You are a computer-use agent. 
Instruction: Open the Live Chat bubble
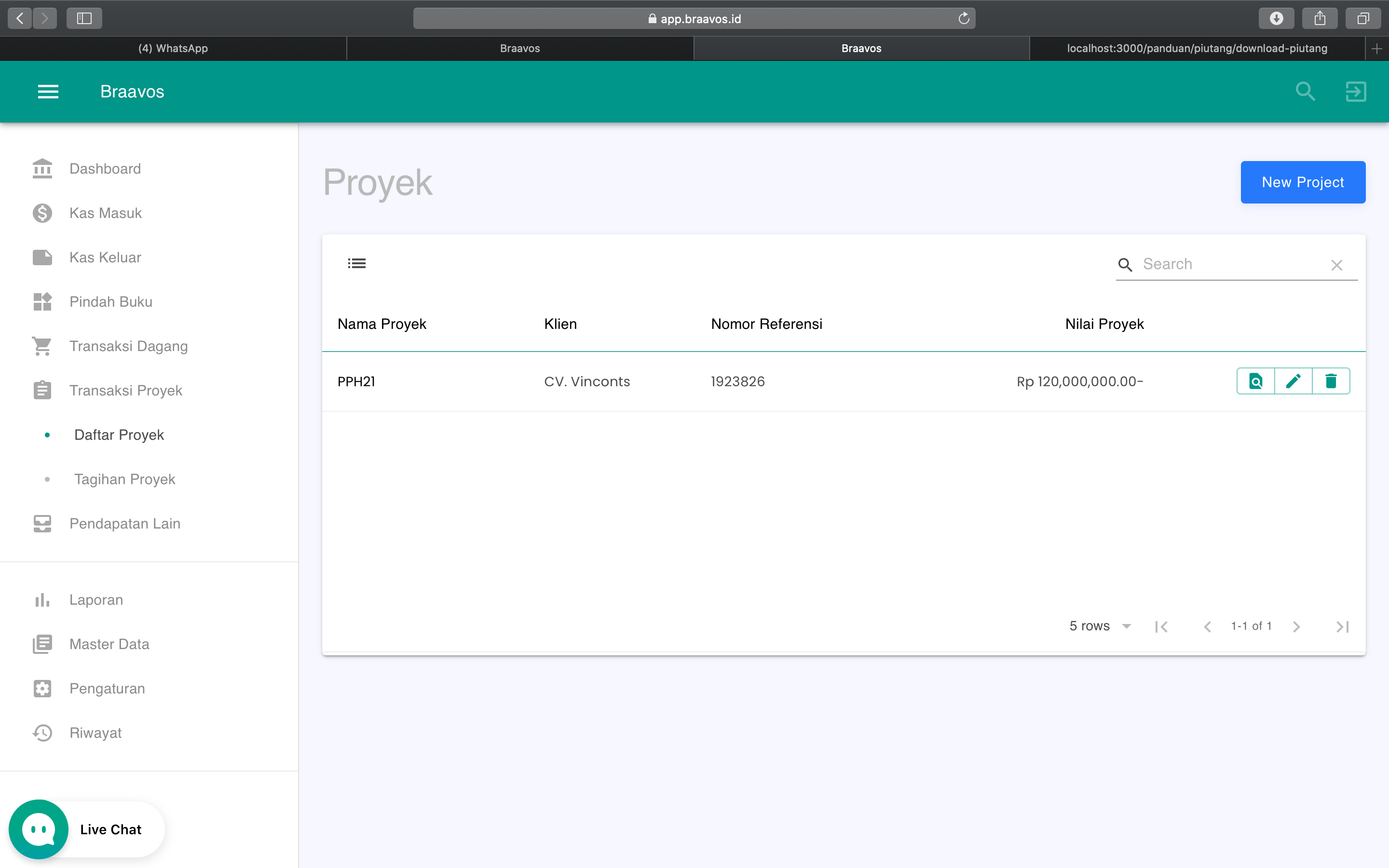(38, 828)
